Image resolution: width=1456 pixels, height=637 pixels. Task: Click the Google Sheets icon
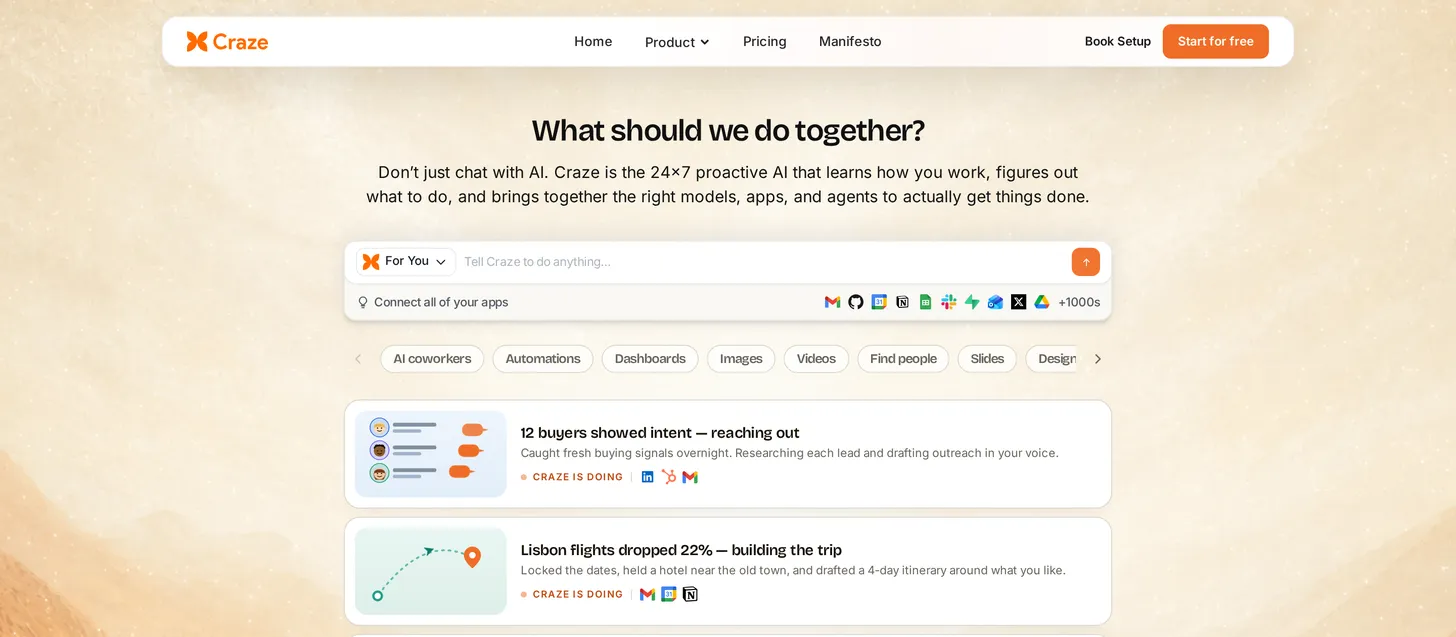point(925,302)
